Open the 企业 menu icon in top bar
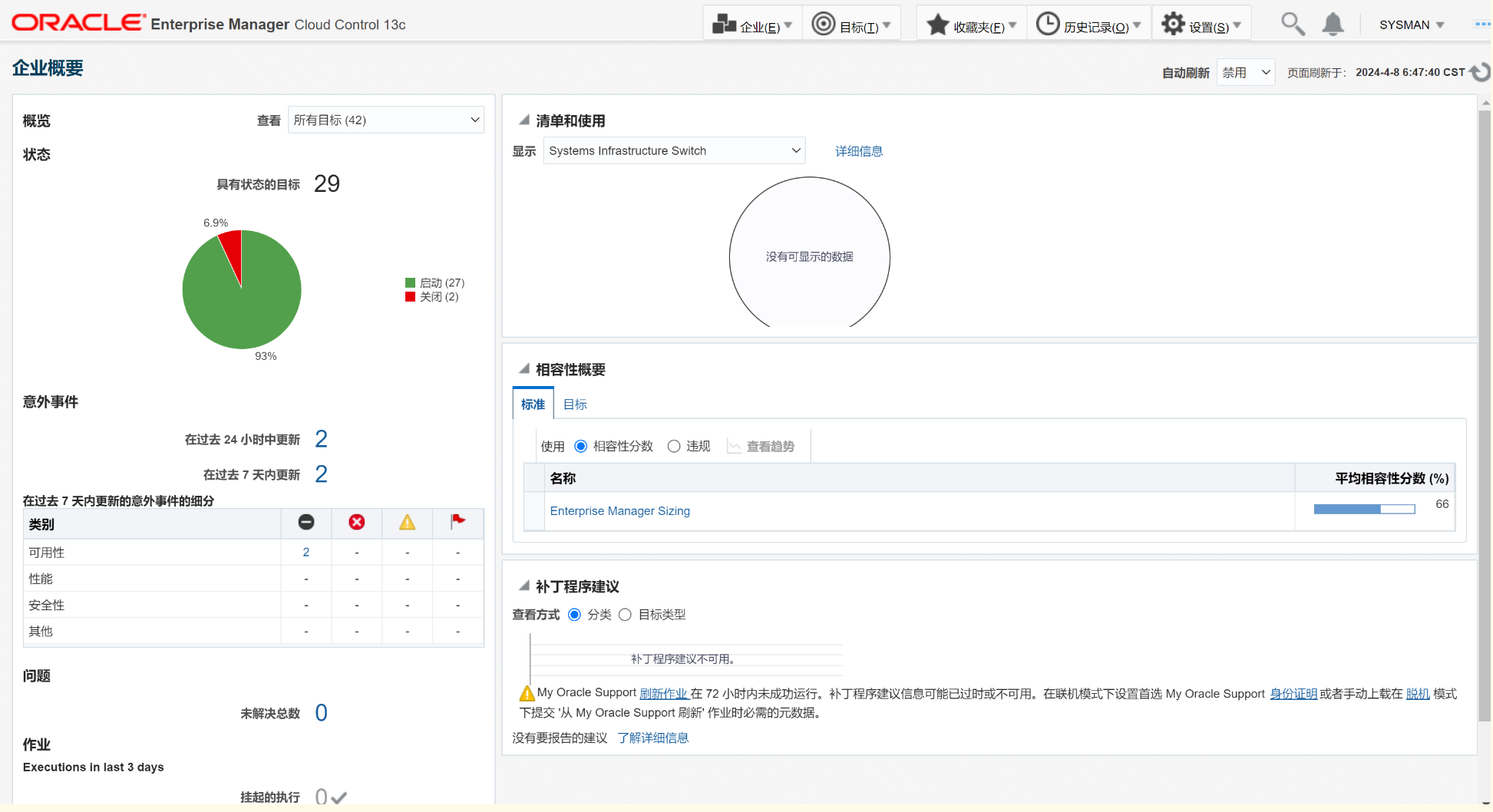 point(725,24)
